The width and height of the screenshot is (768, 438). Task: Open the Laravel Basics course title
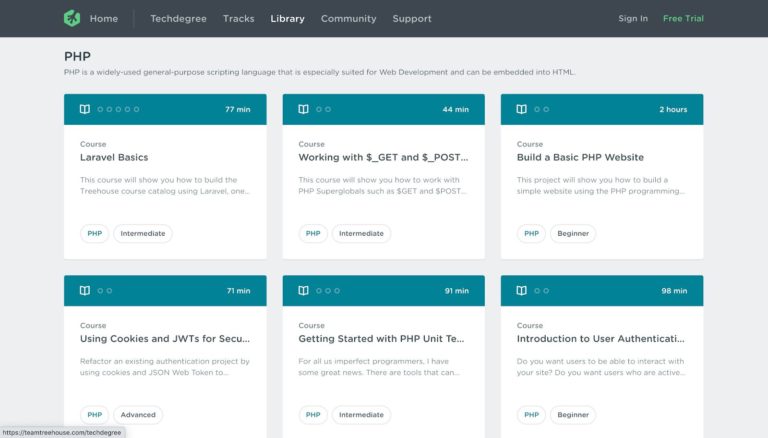tap(114, 157)
